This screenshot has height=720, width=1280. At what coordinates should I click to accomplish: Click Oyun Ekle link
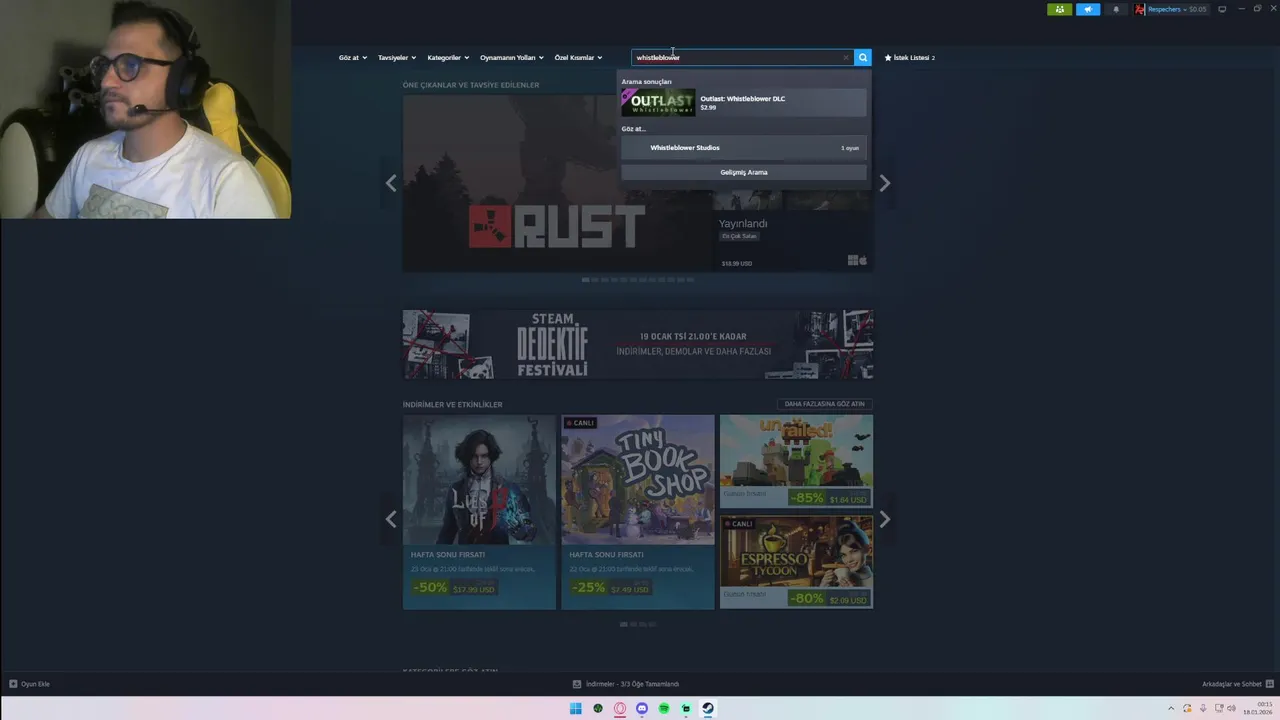[x=35, y=684]
